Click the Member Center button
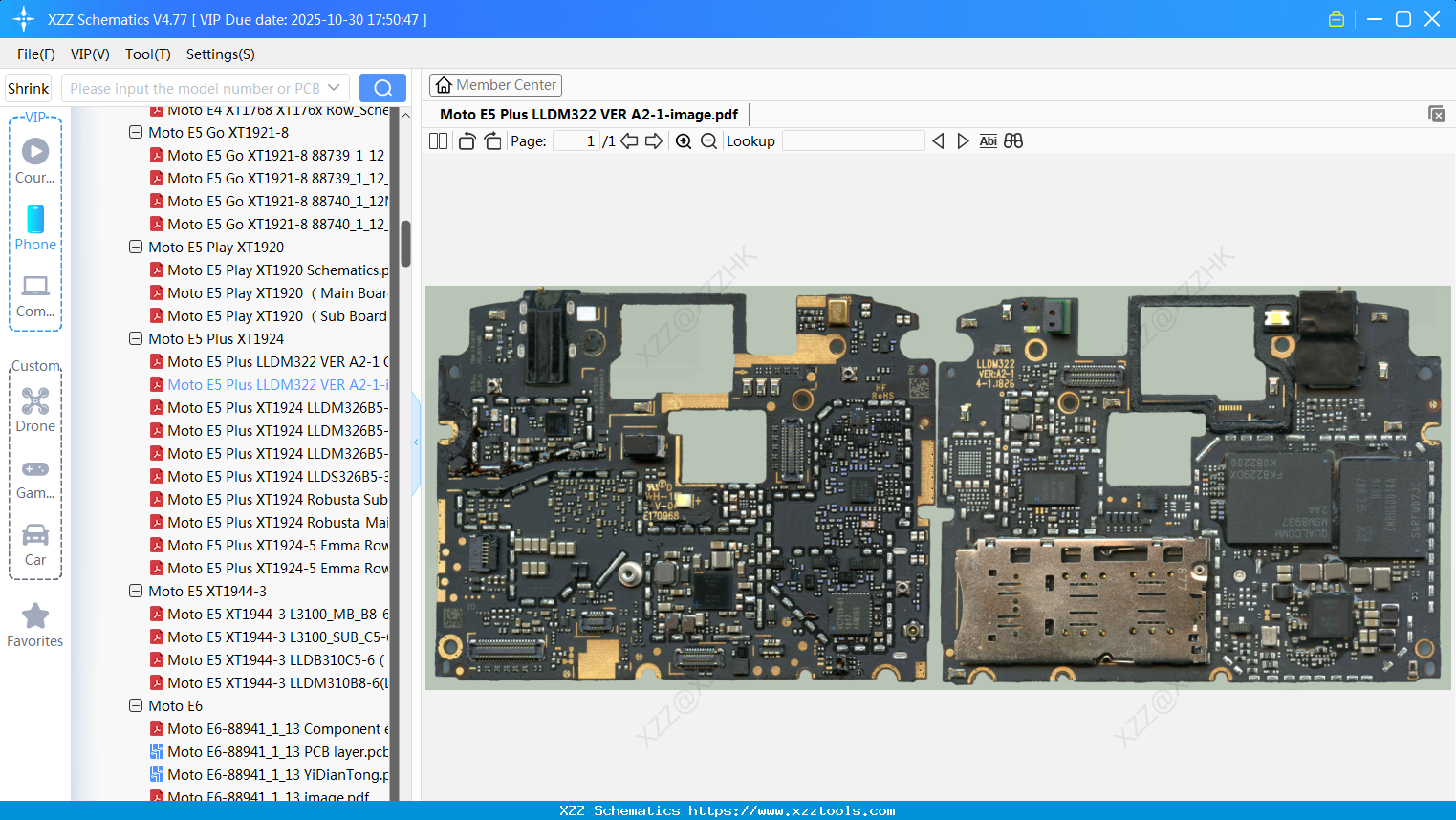 (x=495, y=85)
